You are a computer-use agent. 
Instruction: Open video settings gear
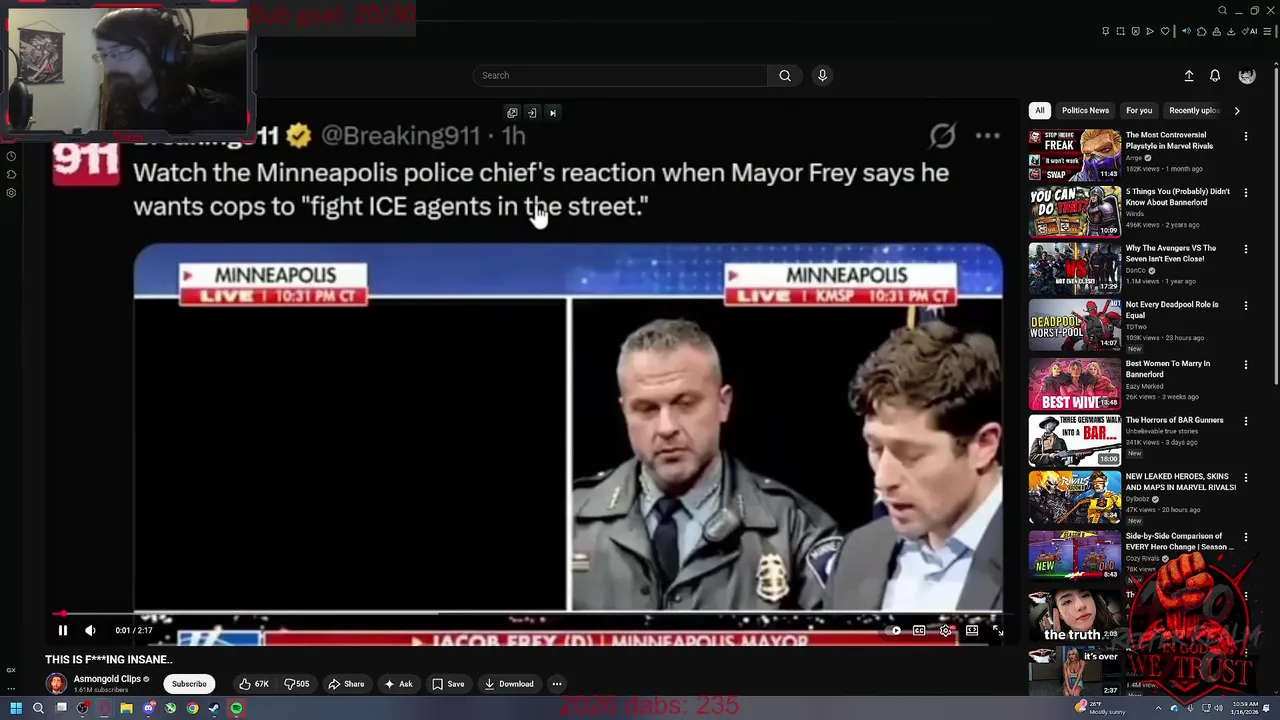945,630
